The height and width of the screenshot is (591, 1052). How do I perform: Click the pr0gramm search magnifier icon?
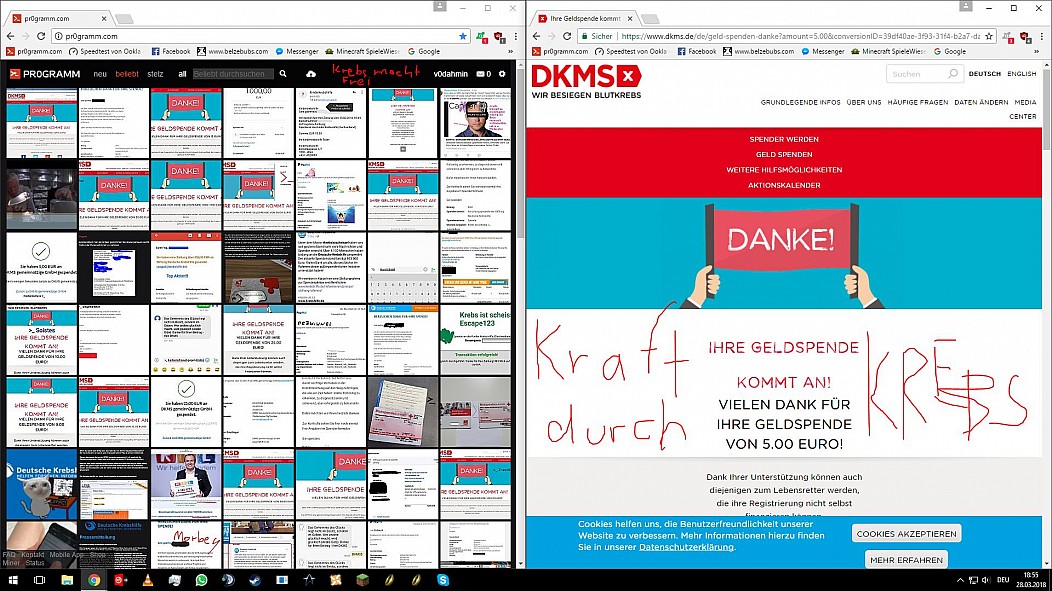(x=283, y=74)
